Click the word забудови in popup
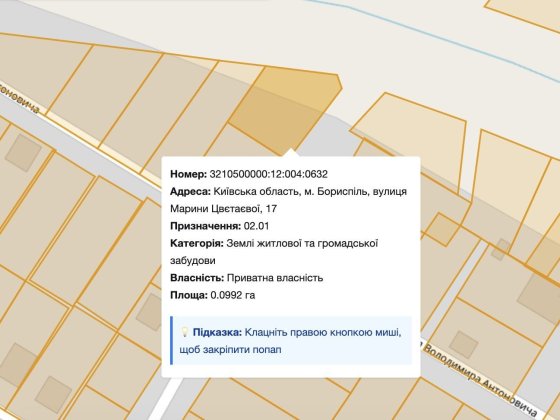 (x=193, y=261)
